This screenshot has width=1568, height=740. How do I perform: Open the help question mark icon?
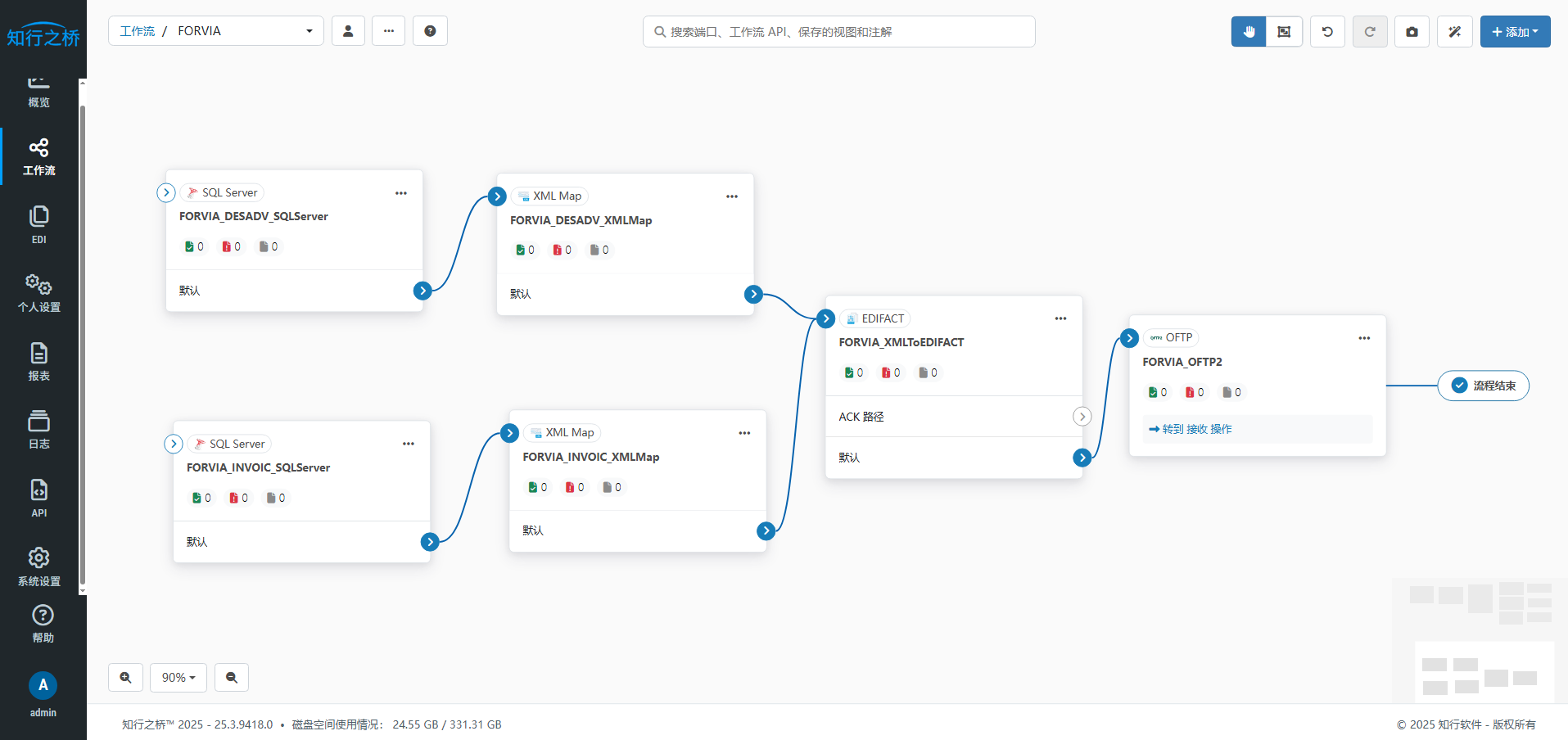point(430,31)
